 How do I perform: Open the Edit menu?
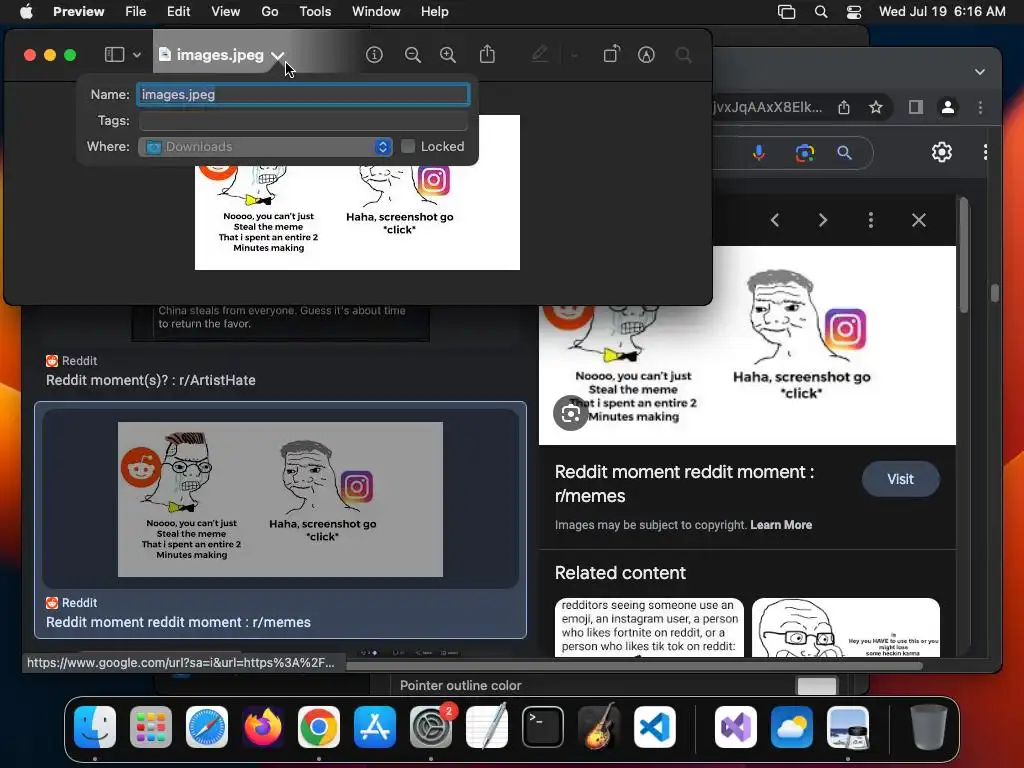178,12
